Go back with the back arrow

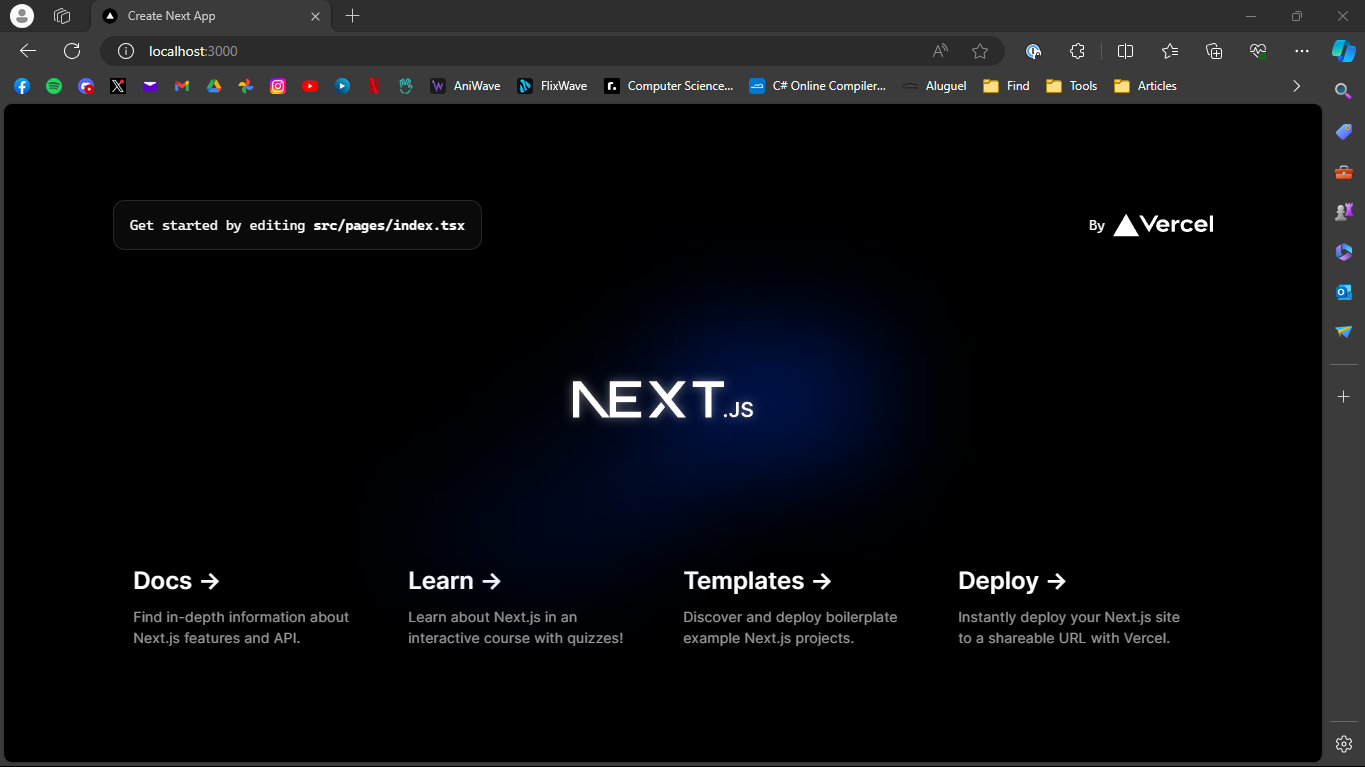(x=28, y=51)
